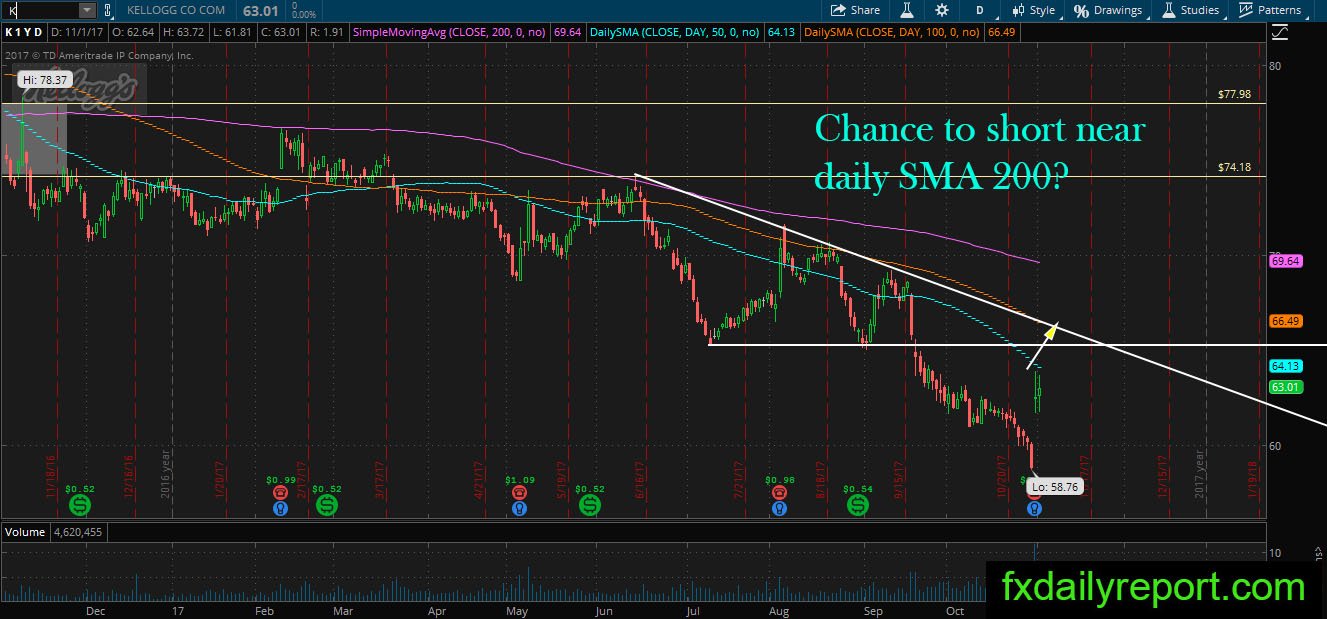Open chart settings with the gear icon
Viewport: 1327px width, 619px height.
(941, 10)
